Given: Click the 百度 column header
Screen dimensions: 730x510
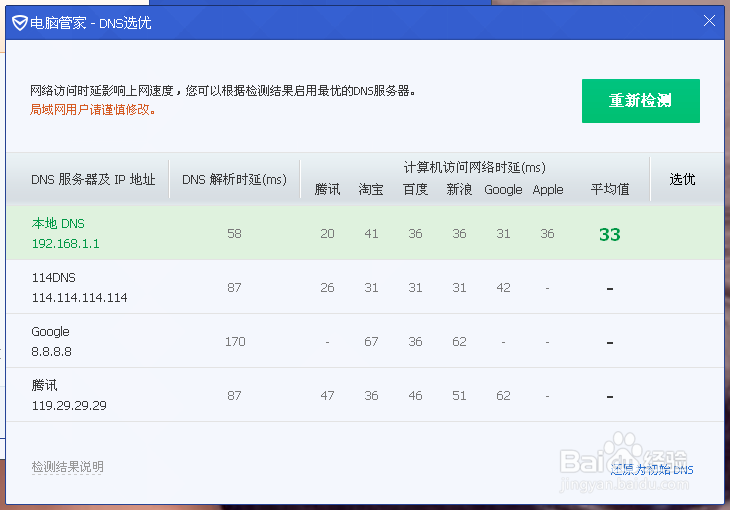Looking at the screenshot, I should coord(415,190).
